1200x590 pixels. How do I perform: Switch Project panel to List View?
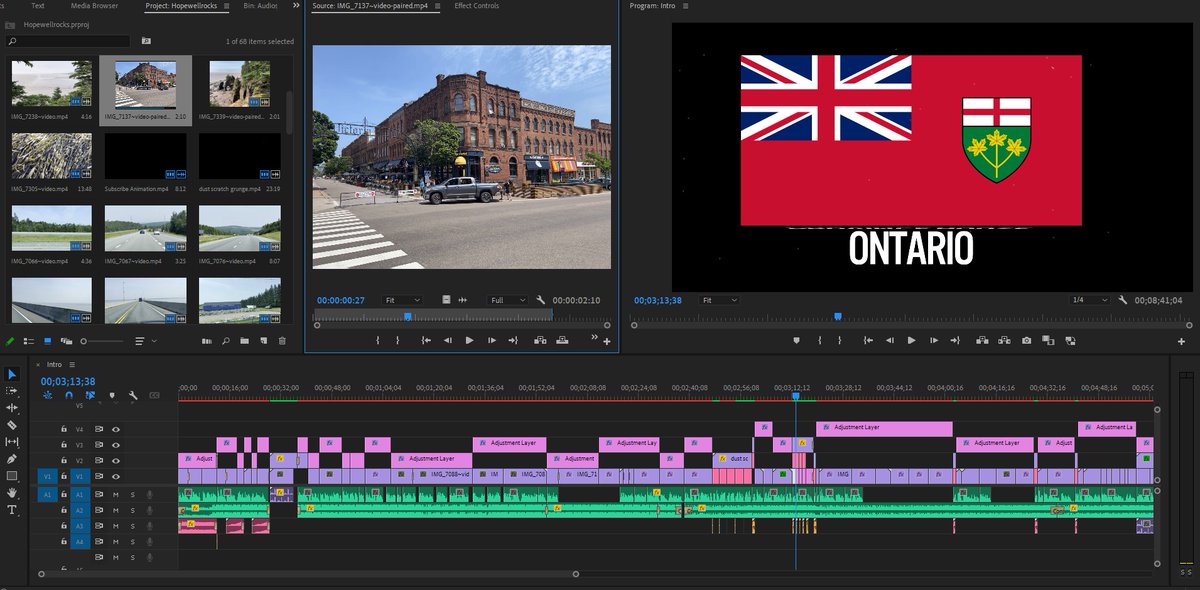coord(28,341)
